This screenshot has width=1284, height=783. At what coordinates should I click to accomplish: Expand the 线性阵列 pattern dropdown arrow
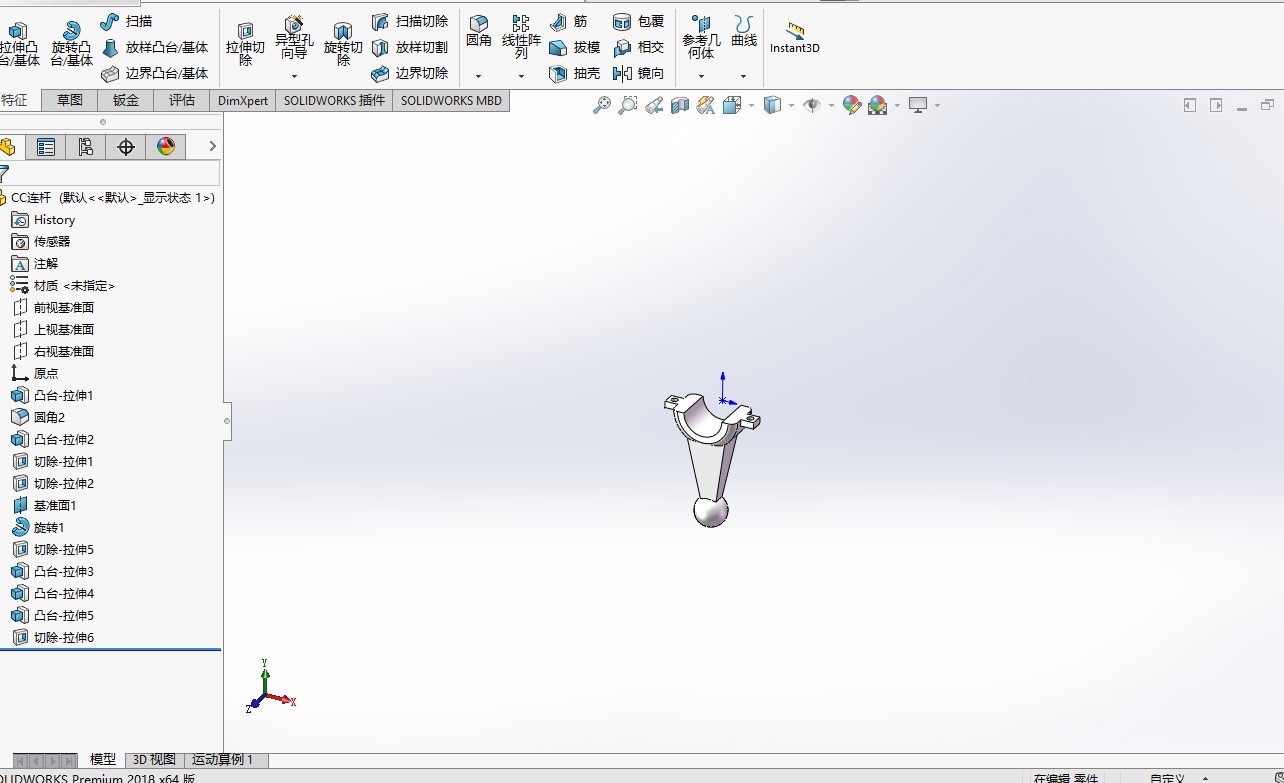[x=521, y=76]
